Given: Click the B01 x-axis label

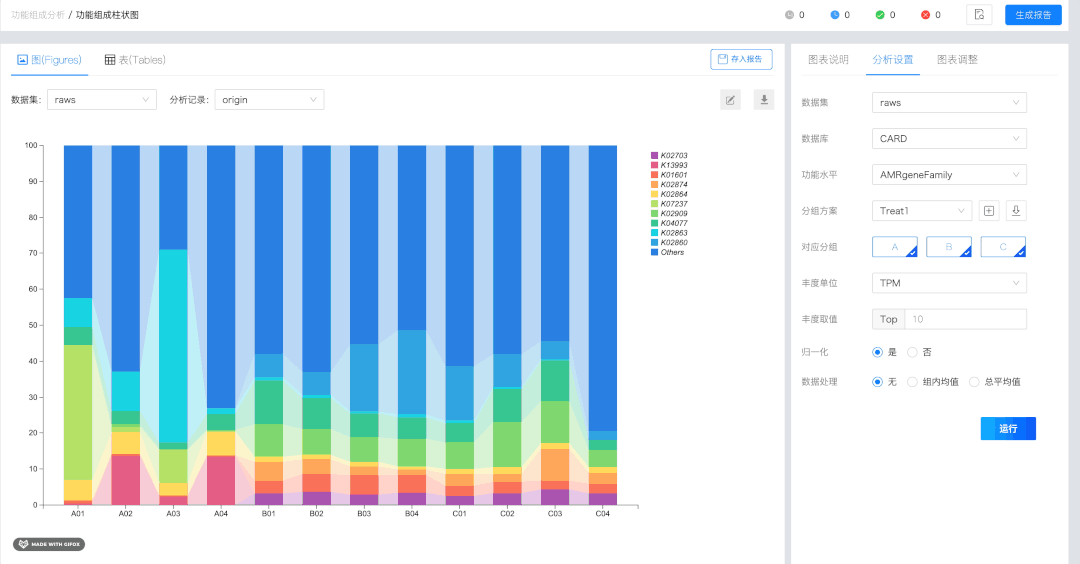Looking at the screenshot, I should [x=269, y=514].
